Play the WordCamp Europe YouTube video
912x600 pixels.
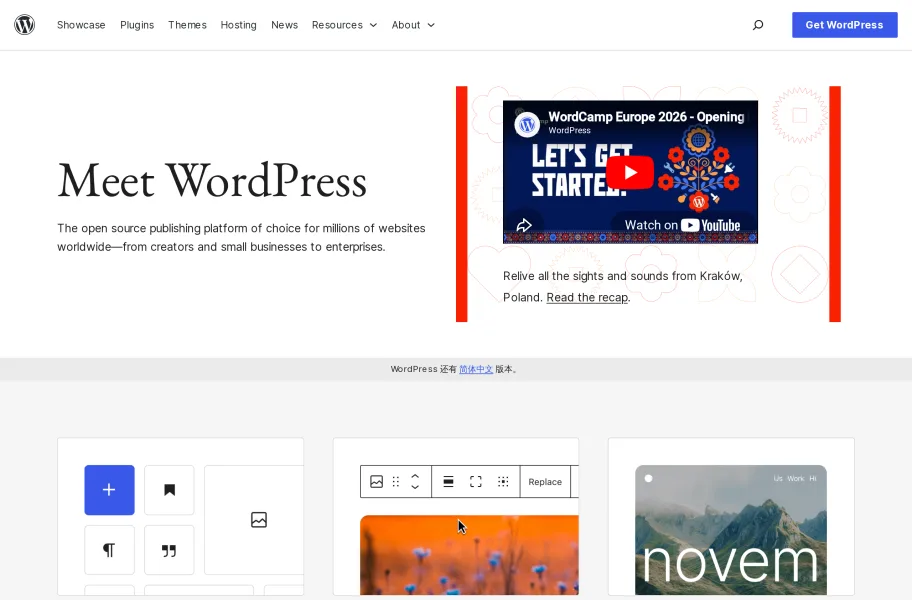[630, 173]
